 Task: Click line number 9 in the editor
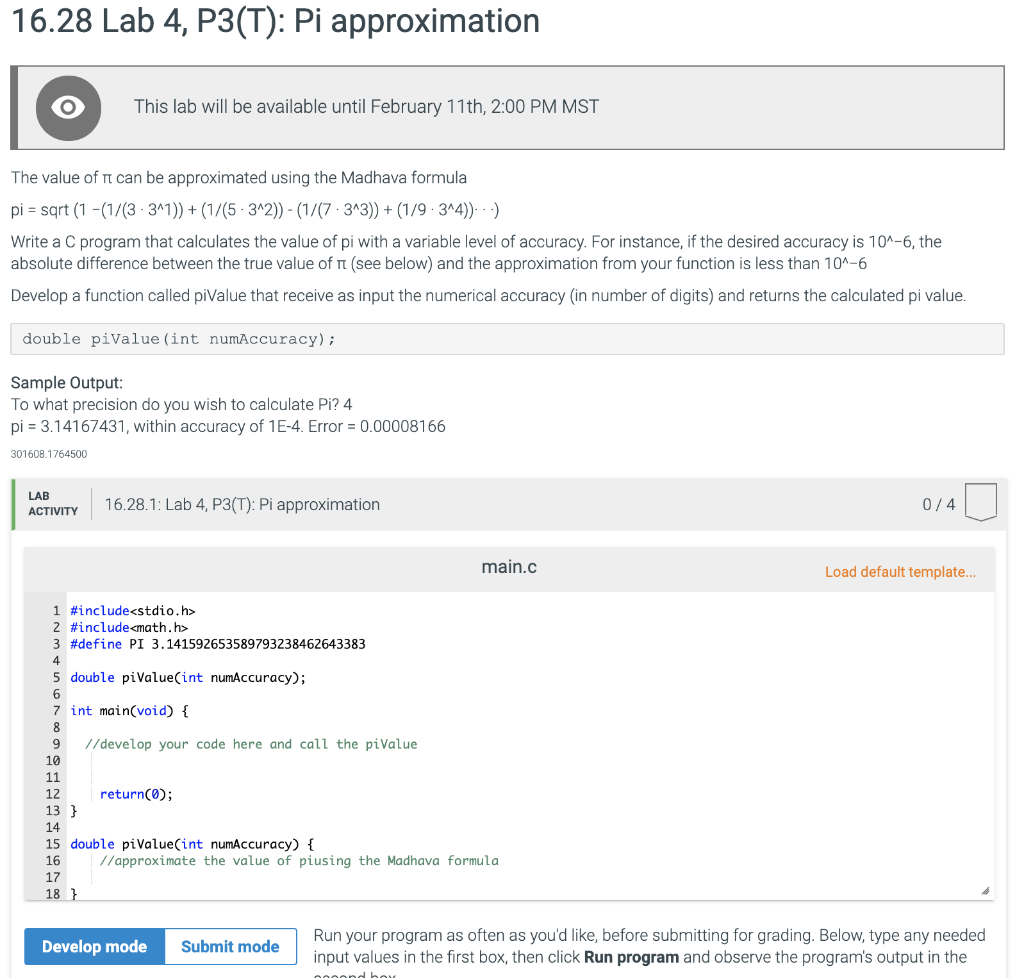point(55,744)
